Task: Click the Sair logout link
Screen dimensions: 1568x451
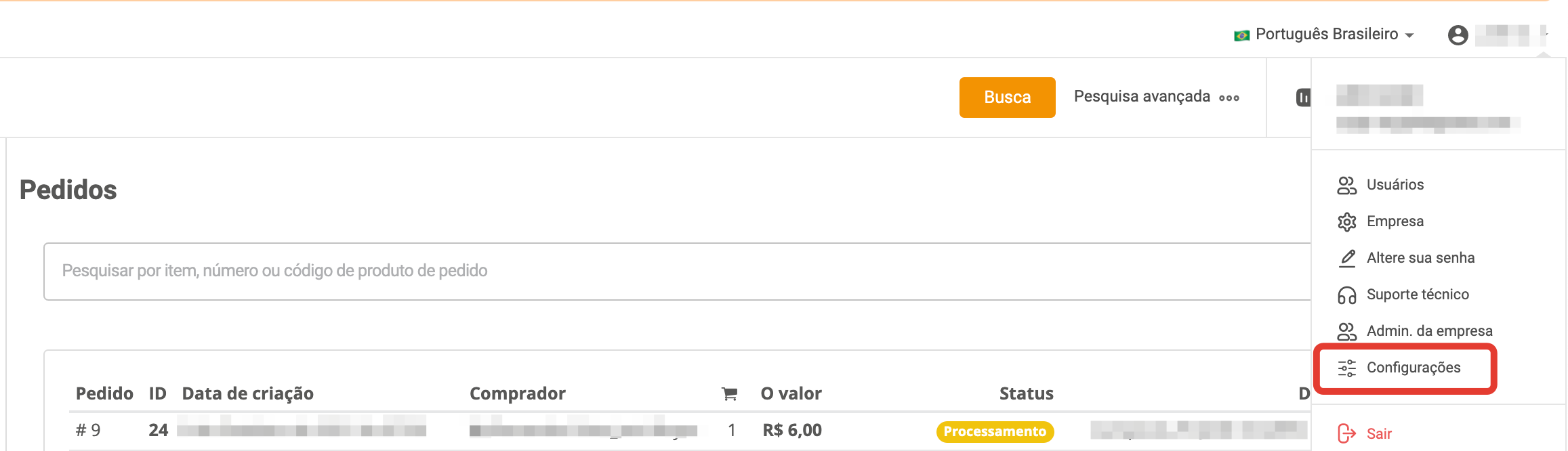Action: 1379,434
